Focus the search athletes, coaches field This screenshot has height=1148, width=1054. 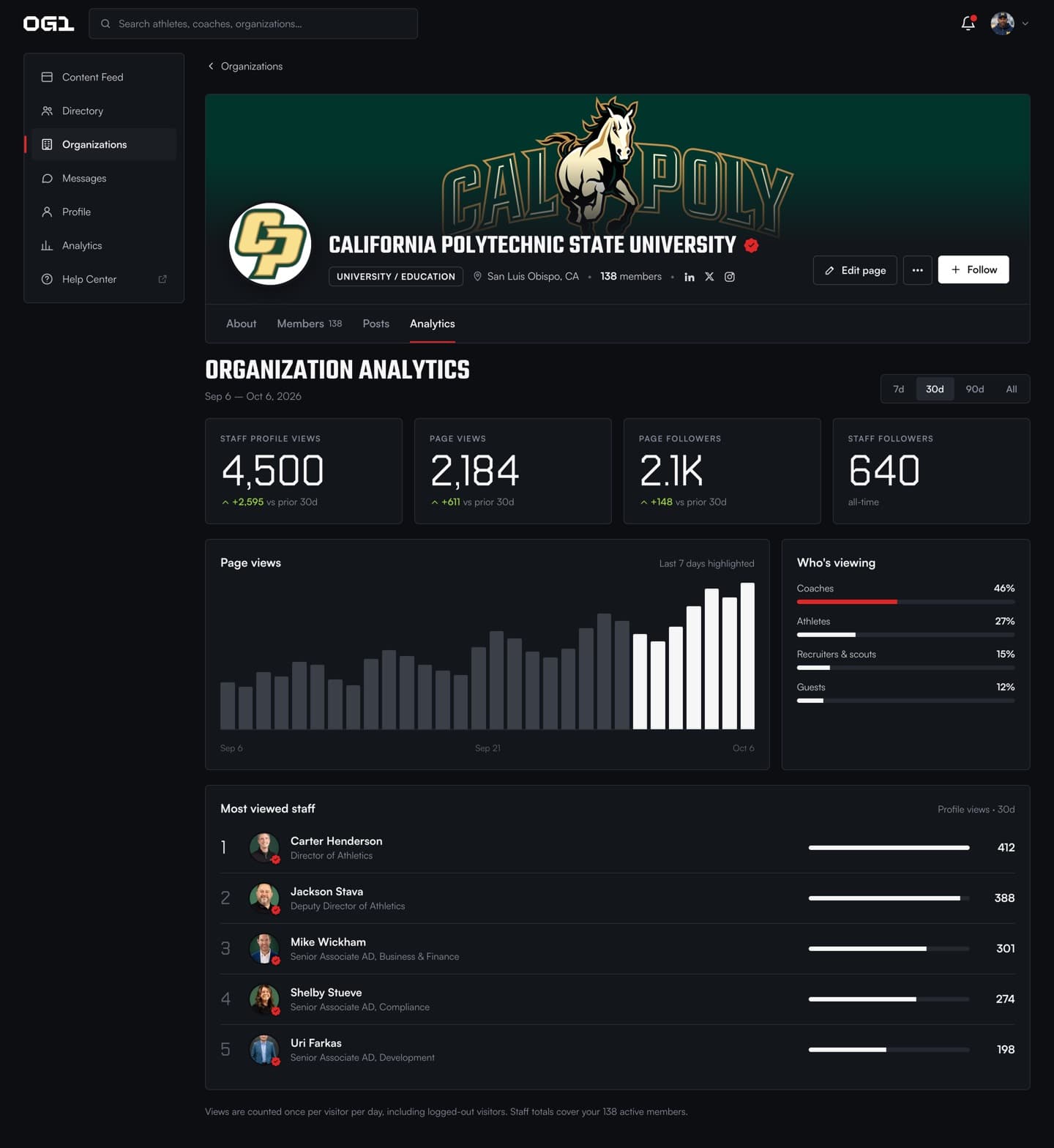pyautogui.click(x=253, y=23)
